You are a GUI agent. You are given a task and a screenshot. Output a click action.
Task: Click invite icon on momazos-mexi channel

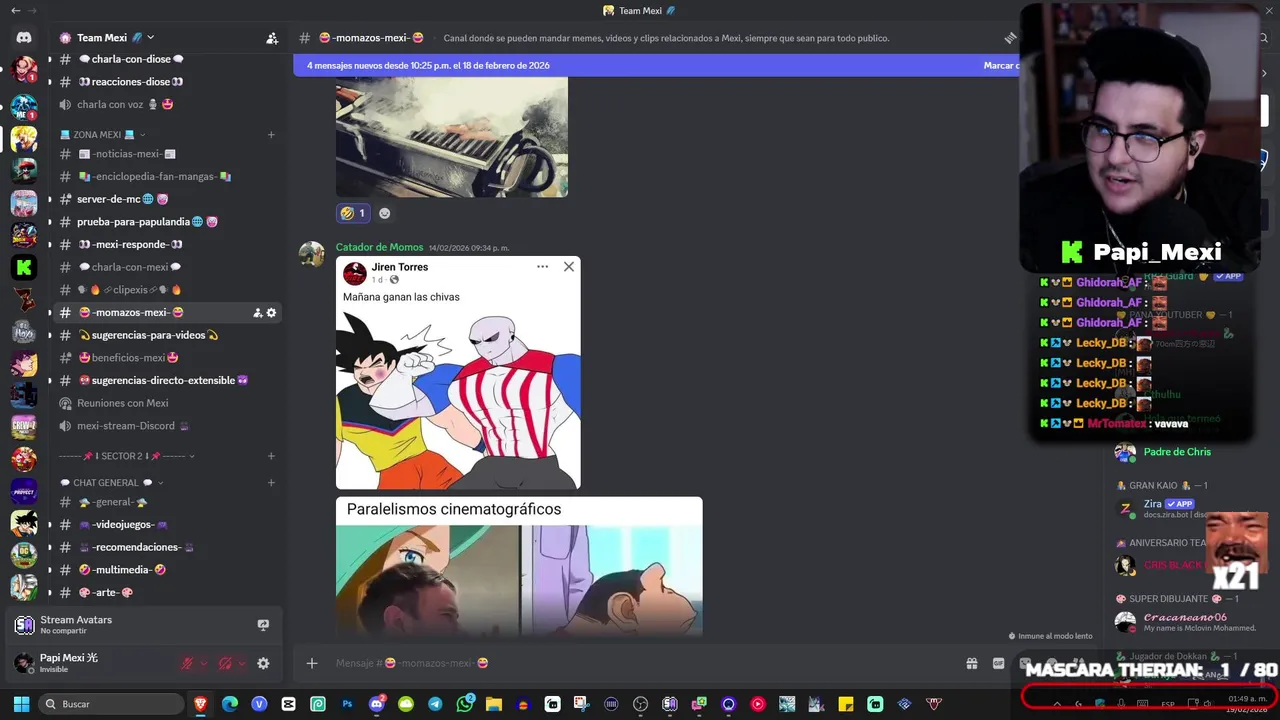257,313
